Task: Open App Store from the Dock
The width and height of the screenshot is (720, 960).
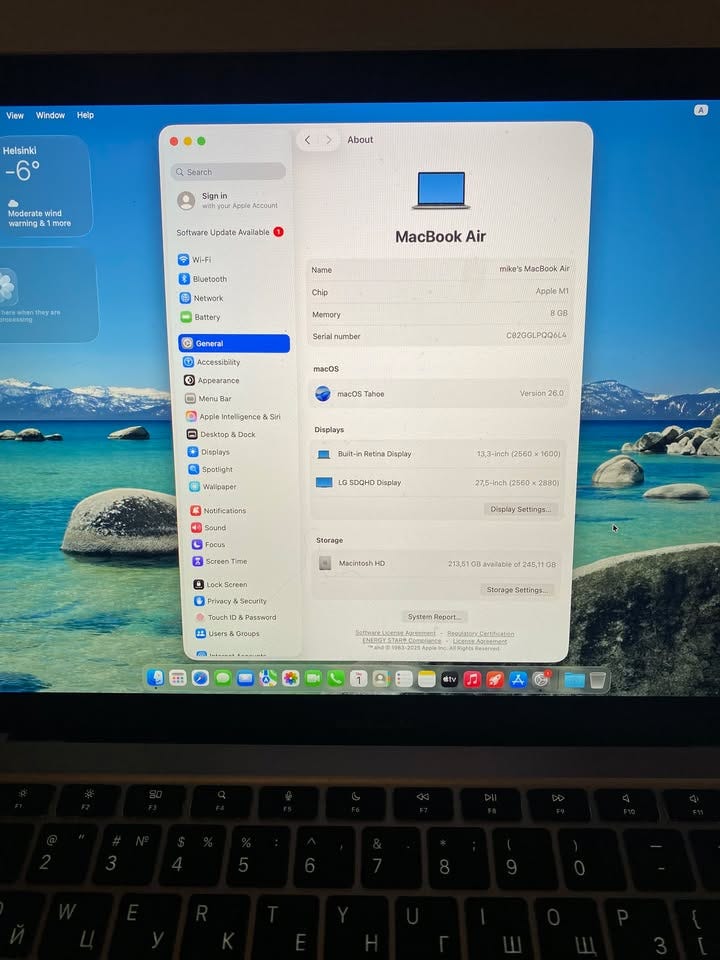Action: click(518, 680)
